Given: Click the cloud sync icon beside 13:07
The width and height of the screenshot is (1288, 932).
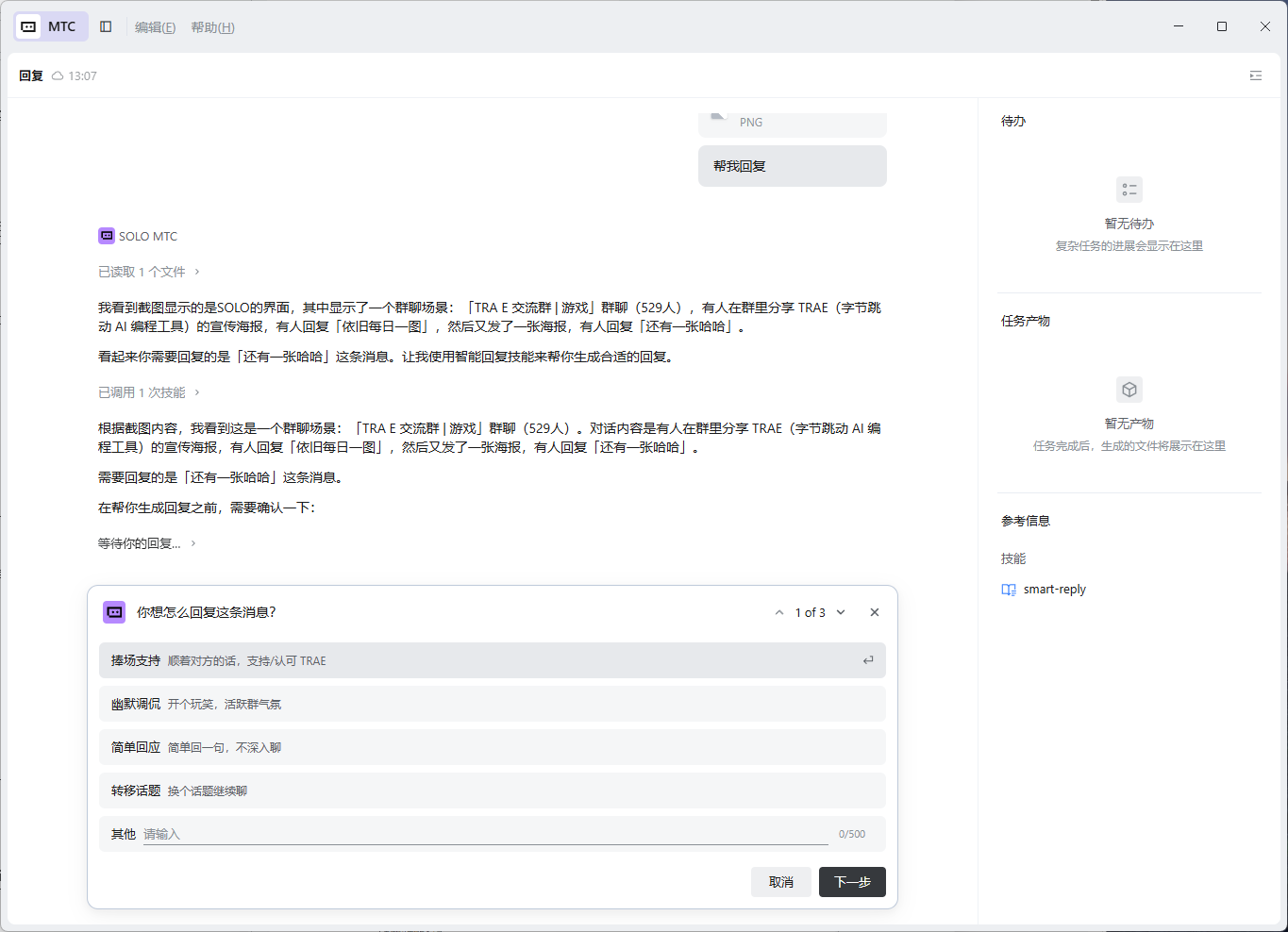Looking at the screenshot, I should [x=58, y=75].
